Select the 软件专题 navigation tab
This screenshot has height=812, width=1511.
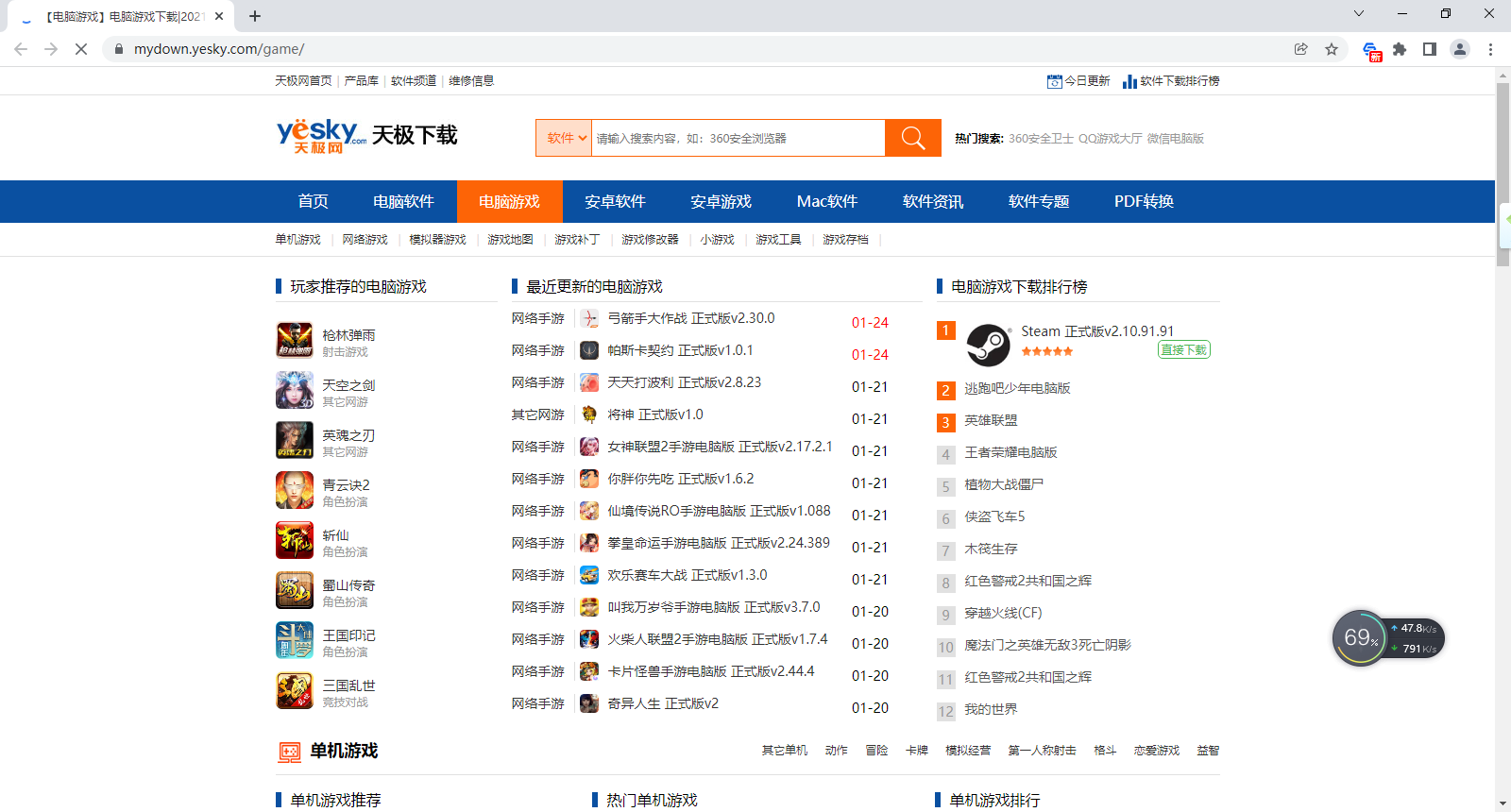tap(1039, 201)
